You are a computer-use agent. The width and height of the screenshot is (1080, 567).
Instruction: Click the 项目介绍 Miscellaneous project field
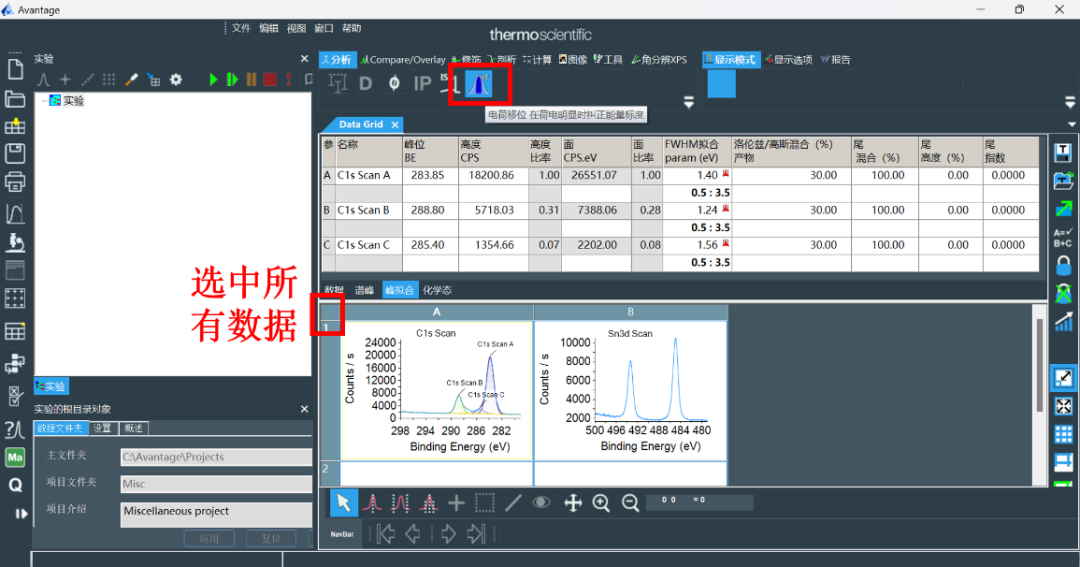pyautogui.click(x=216, y=515)
